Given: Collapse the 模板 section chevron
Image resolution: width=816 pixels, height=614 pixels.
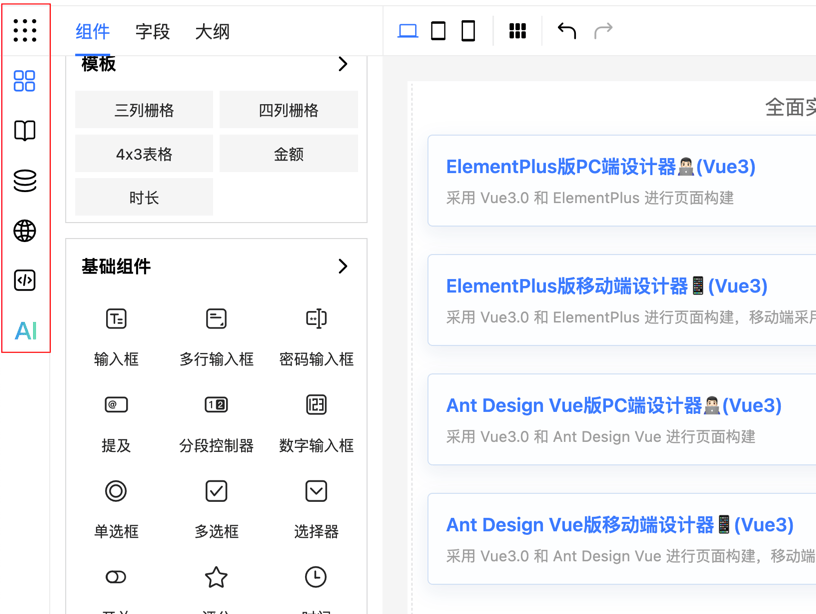Looking at the screenshot, I should coord(343,63).
